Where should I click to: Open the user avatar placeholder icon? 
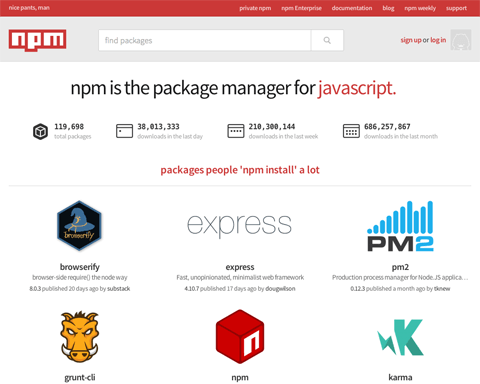(461, 40)
